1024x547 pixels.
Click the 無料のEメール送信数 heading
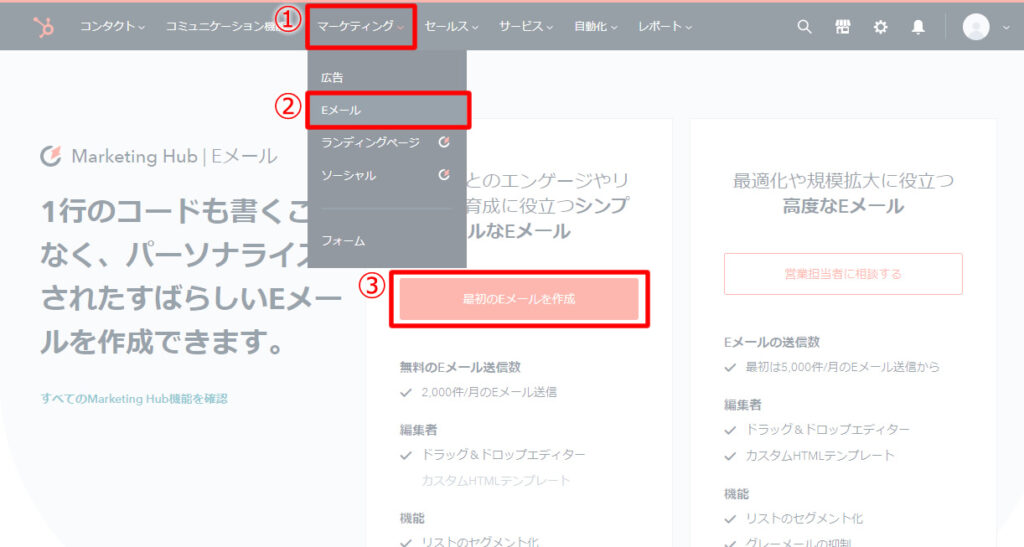coord(460,367)
